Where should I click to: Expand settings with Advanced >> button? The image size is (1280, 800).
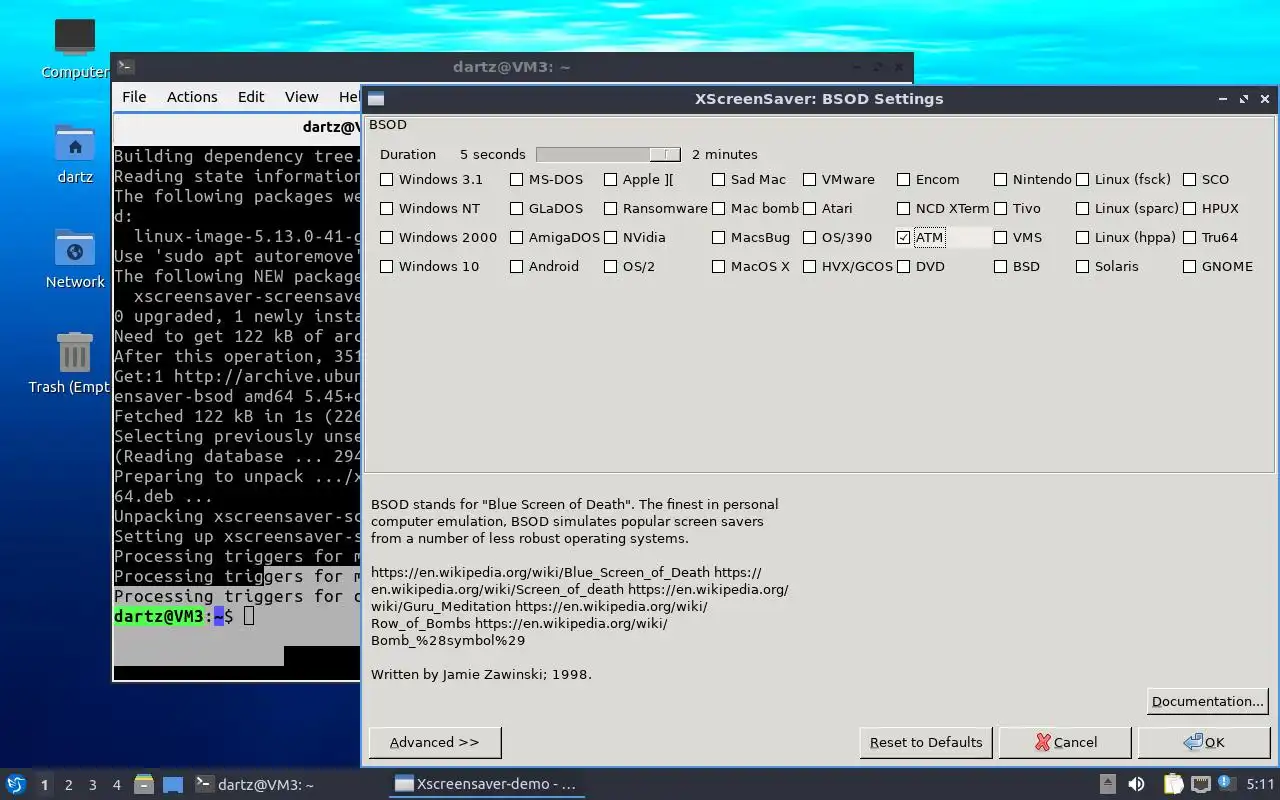pos(435,743)
